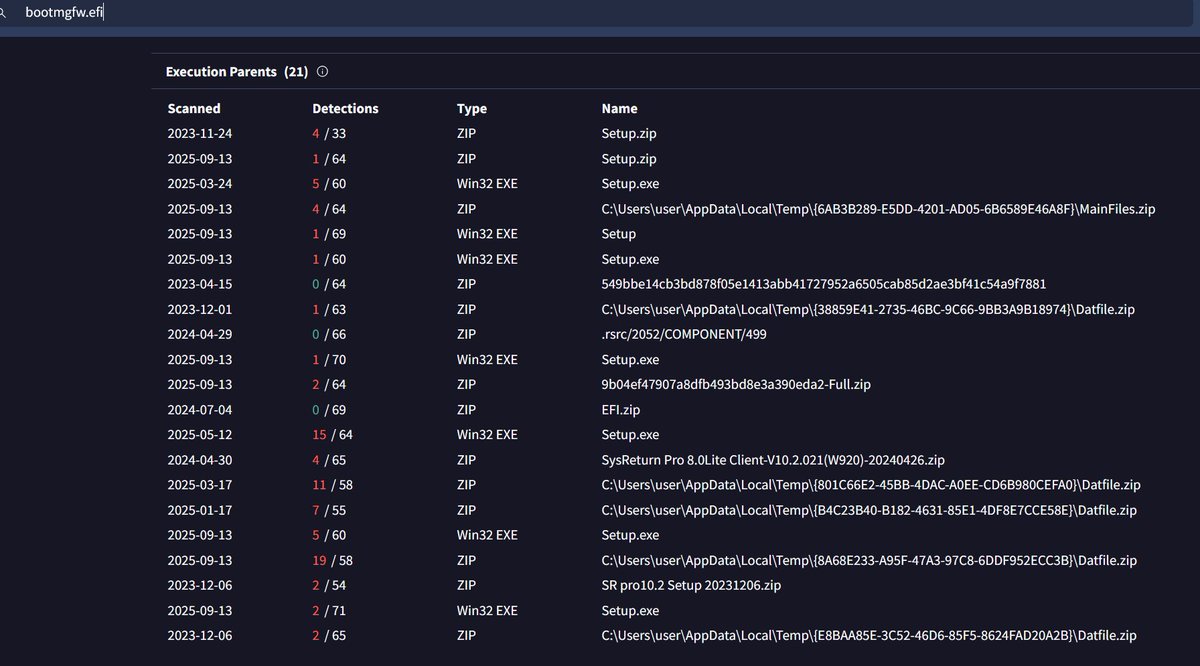1200x666 pixels.
Task: Sort by the Detections column header
Action: click(x=345, y=108)
